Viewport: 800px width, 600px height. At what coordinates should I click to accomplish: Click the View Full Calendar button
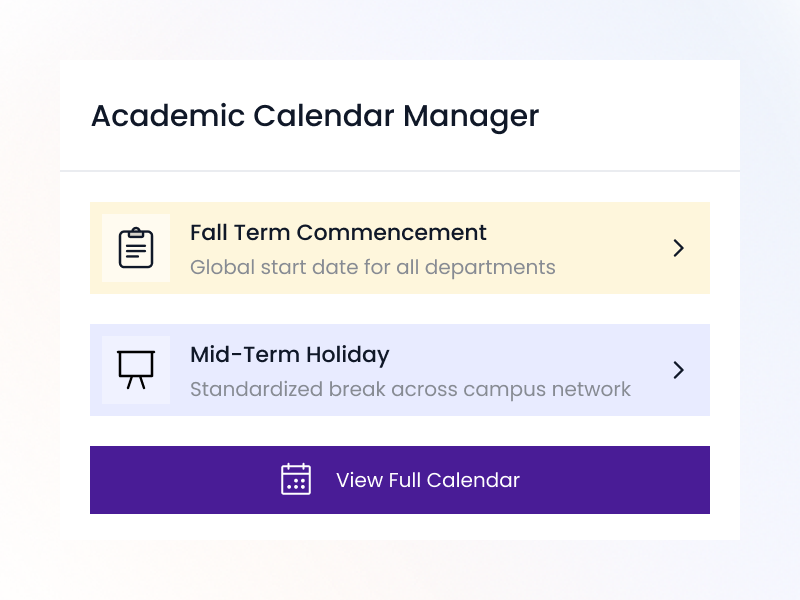point(400,480)
